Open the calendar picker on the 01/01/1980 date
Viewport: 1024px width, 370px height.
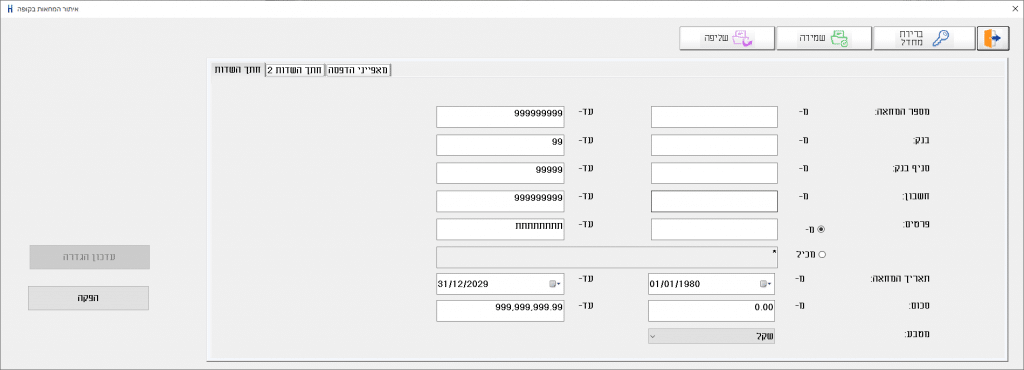click(765, 284)
